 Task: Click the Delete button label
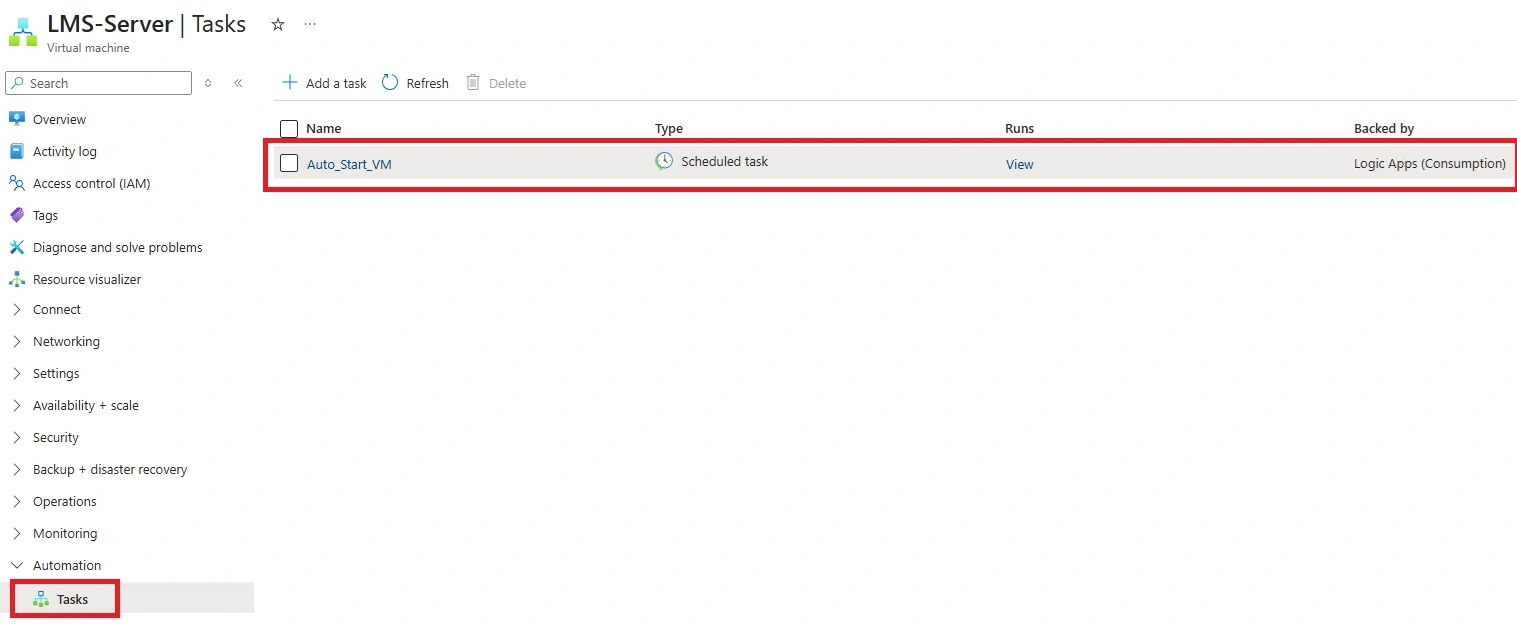507,83
